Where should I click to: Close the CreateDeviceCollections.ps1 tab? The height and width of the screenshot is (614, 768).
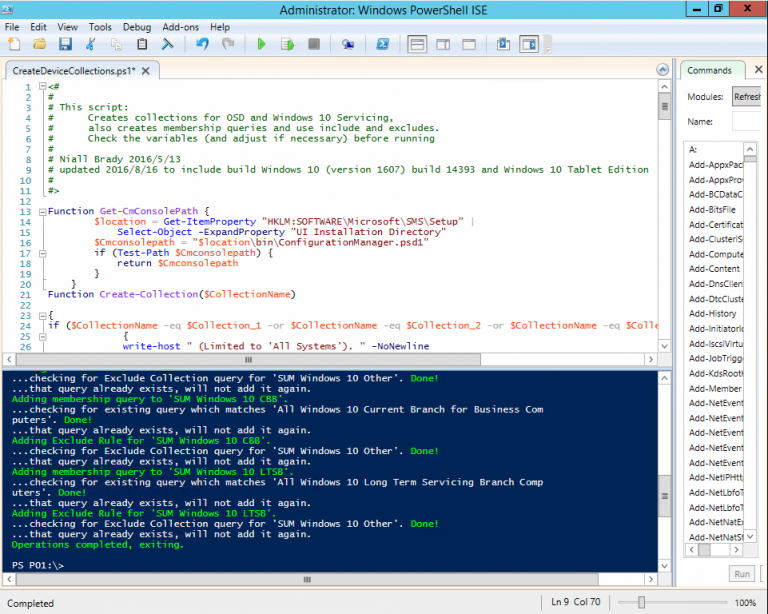pos(145,71)
